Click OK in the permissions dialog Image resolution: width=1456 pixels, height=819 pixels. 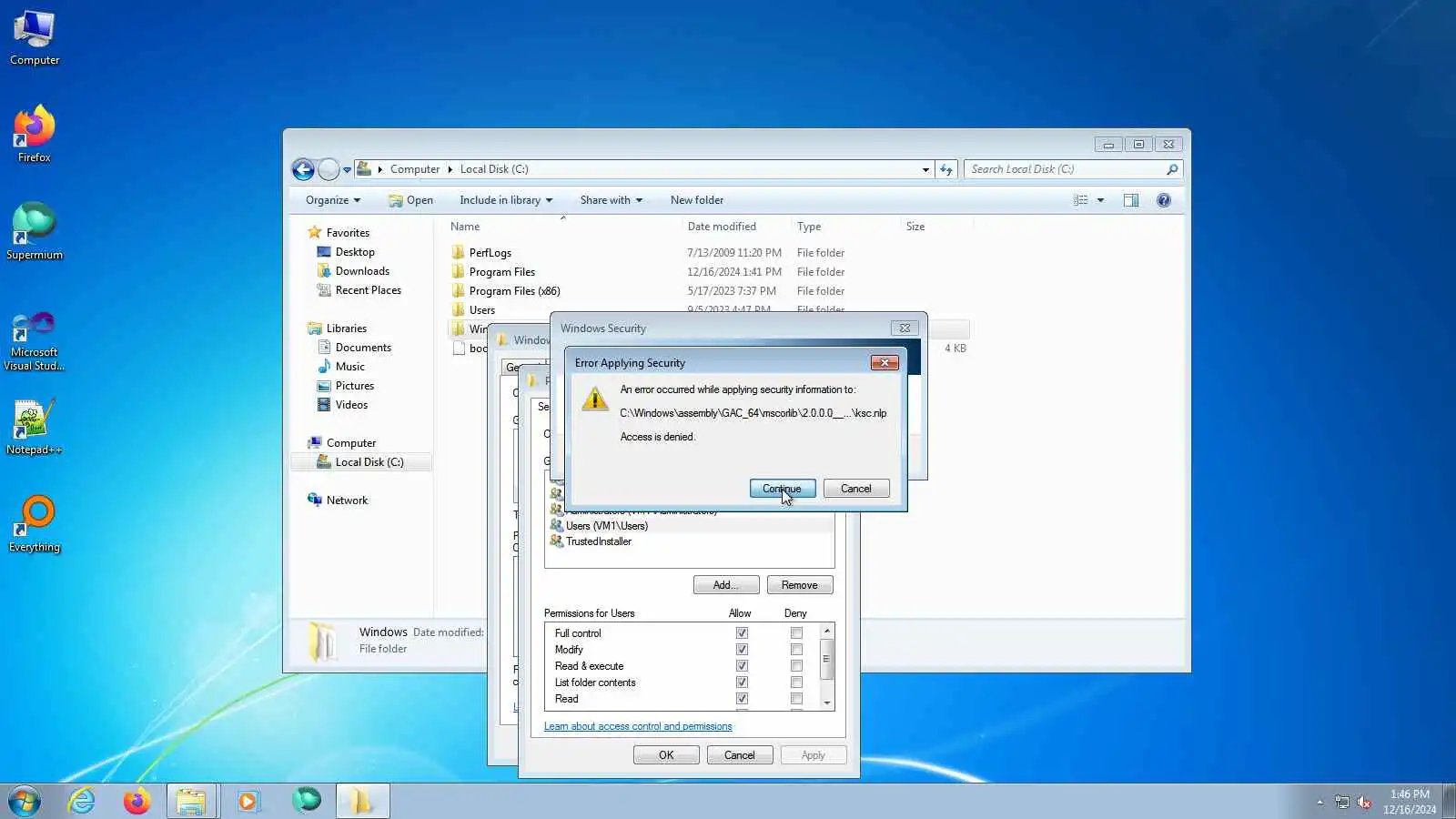[x=666, y=755]
